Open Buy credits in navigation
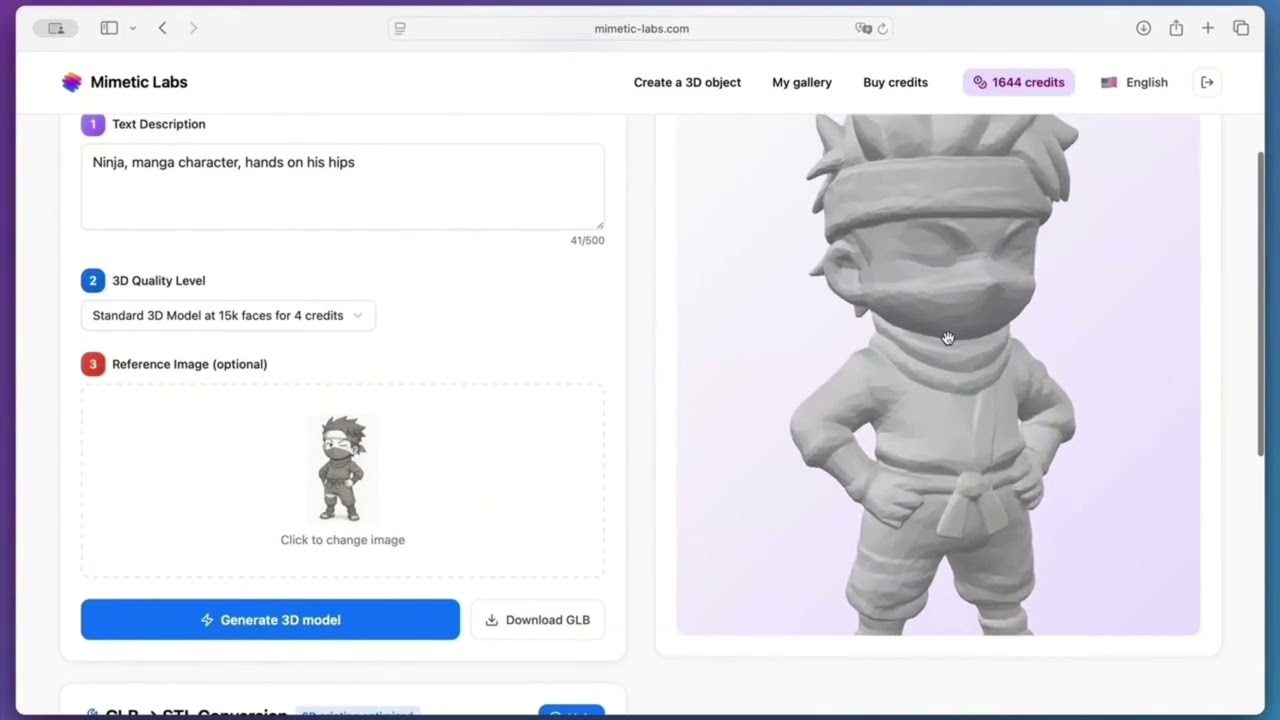This screenshot has height=720, width=1280. [895, 82]
